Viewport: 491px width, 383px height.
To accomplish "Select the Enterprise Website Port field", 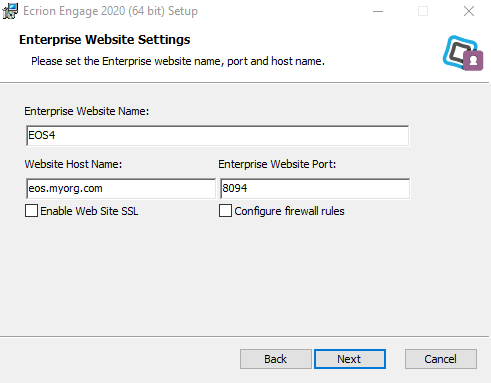I will (x=315, y=189).
